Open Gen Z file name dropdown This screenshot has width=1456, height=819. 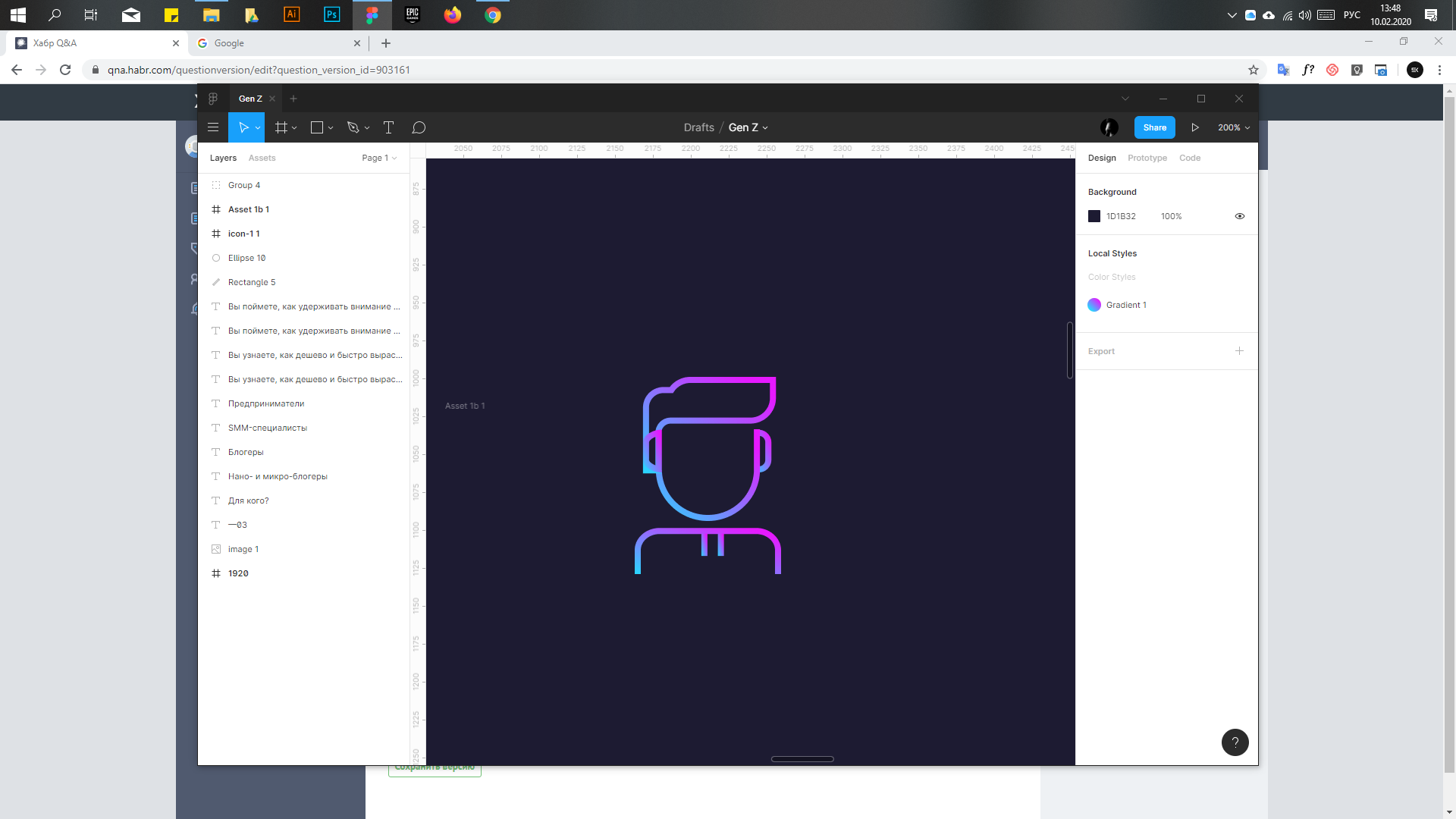(x=765, y=128)
